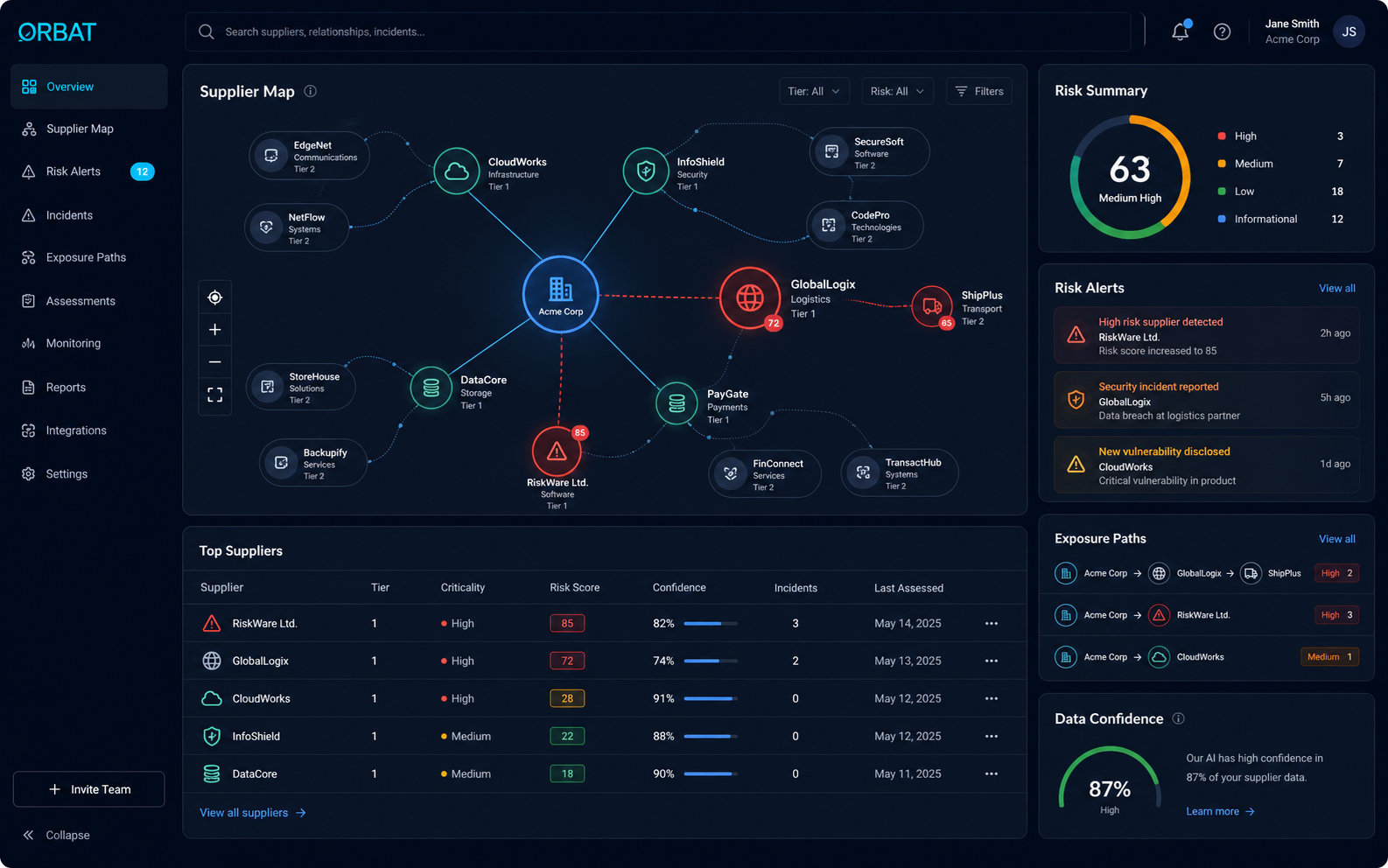Click RiskWare Ltd. confidence bar
The height and width of the screenshot is (868, 1388).
click(711, 624)
